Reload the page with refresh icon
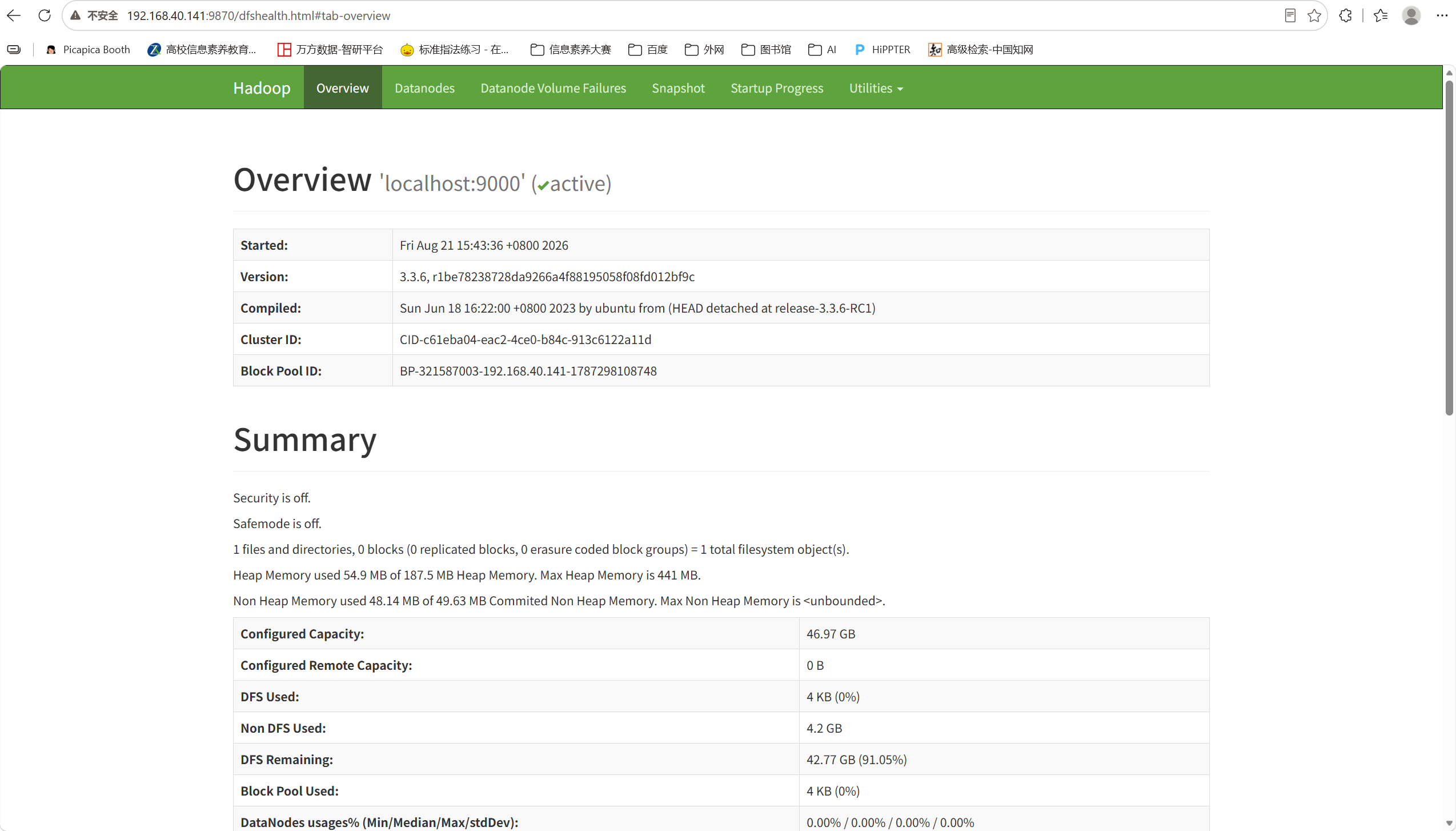Screen dimensions: 1456x831 45,15
